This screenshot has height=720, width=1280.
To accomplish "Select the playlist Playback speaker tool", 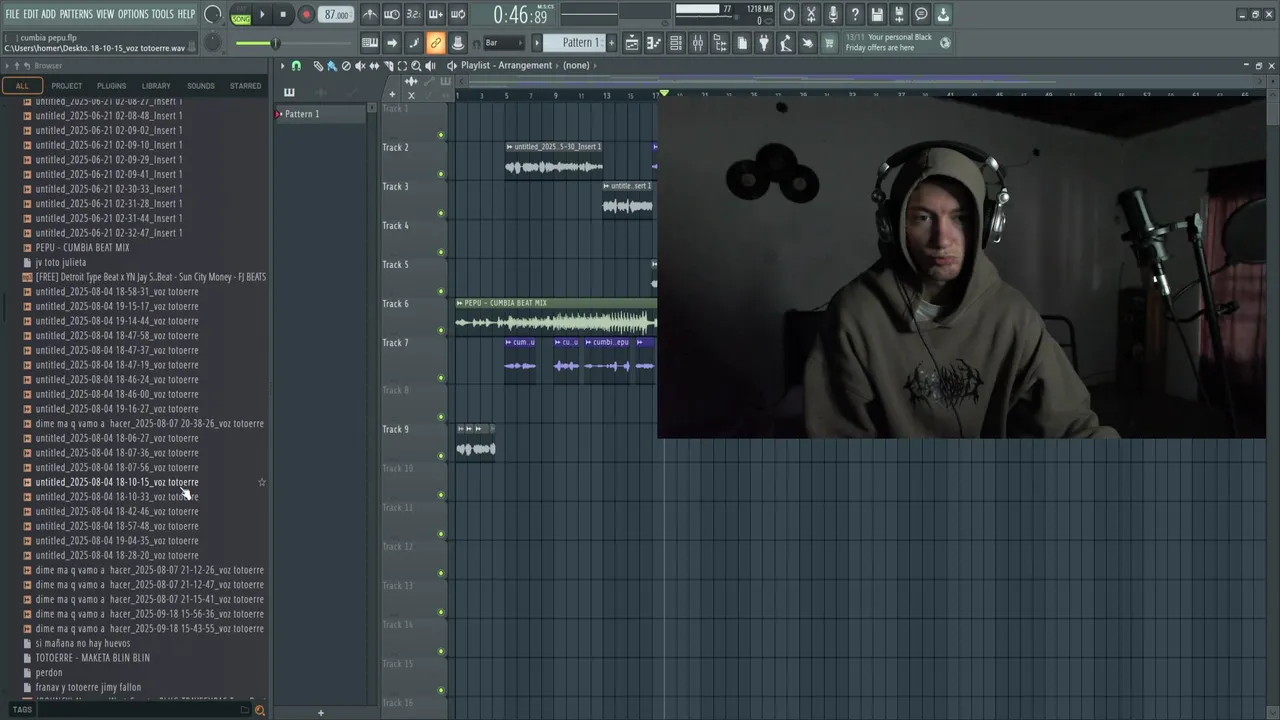I will point(430,66).
